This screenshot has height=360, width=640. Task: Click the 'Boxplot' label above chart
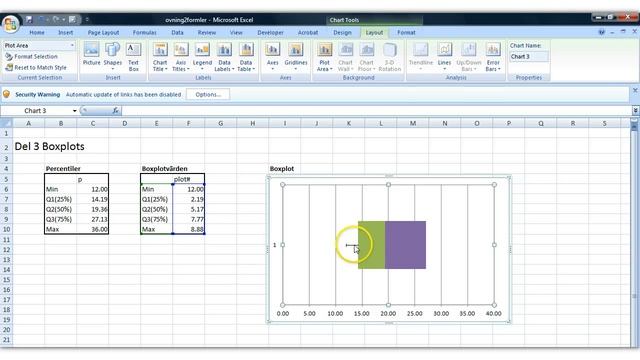pyautogui.click(x=282, y=169)
